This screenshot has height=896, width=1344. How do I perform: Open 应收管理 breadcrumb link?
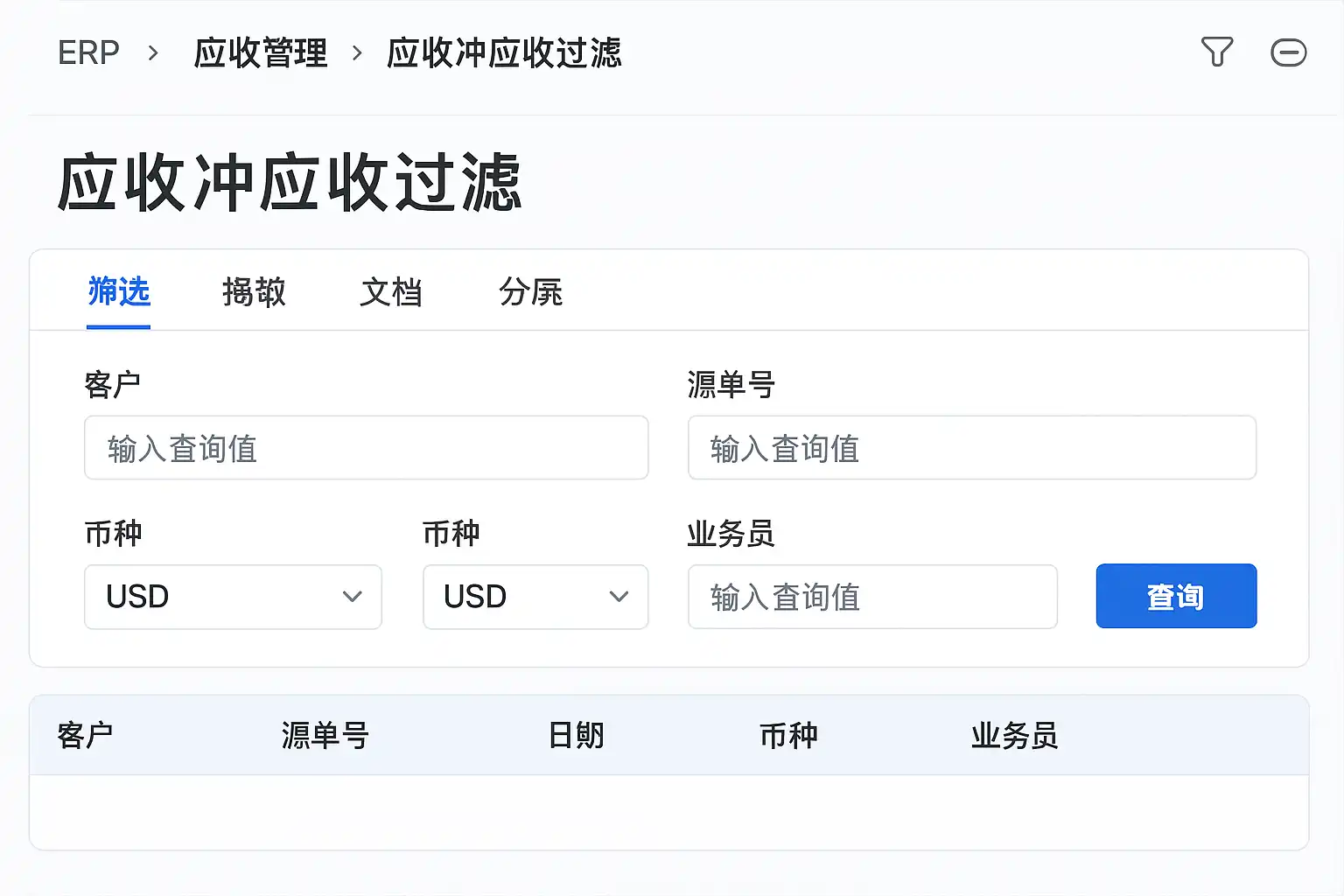click(x=261, y=53)
